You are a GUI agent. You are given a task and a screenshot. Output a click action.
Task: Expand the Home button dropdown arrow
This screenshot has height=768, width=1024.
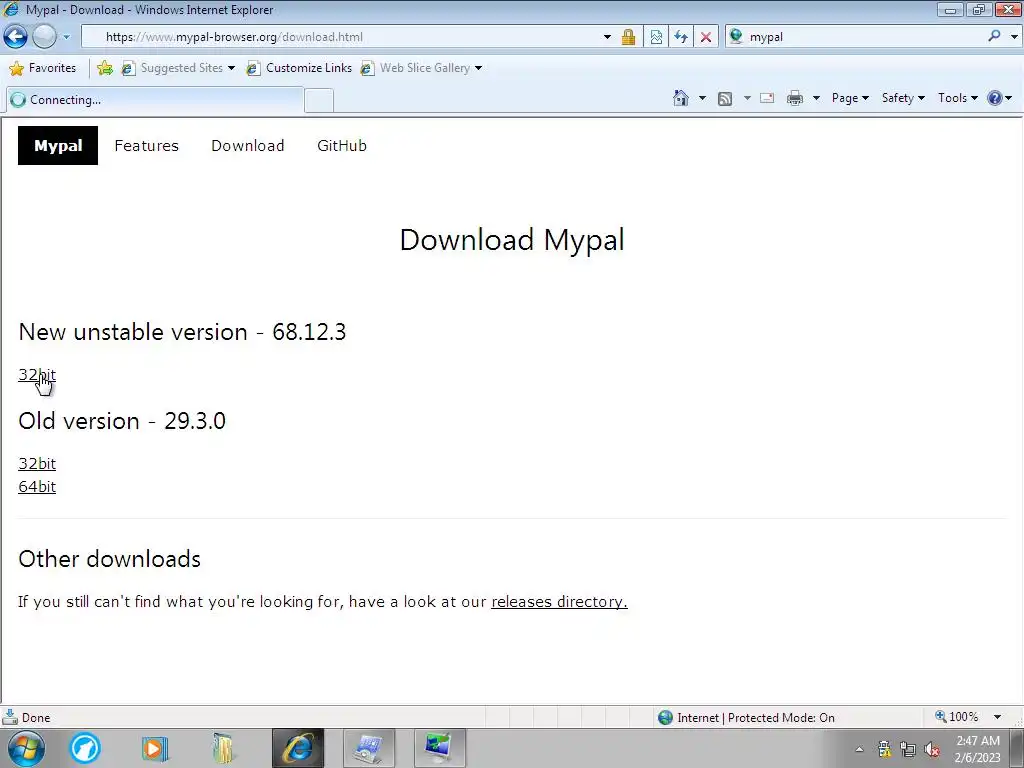[x=702, y=98]
